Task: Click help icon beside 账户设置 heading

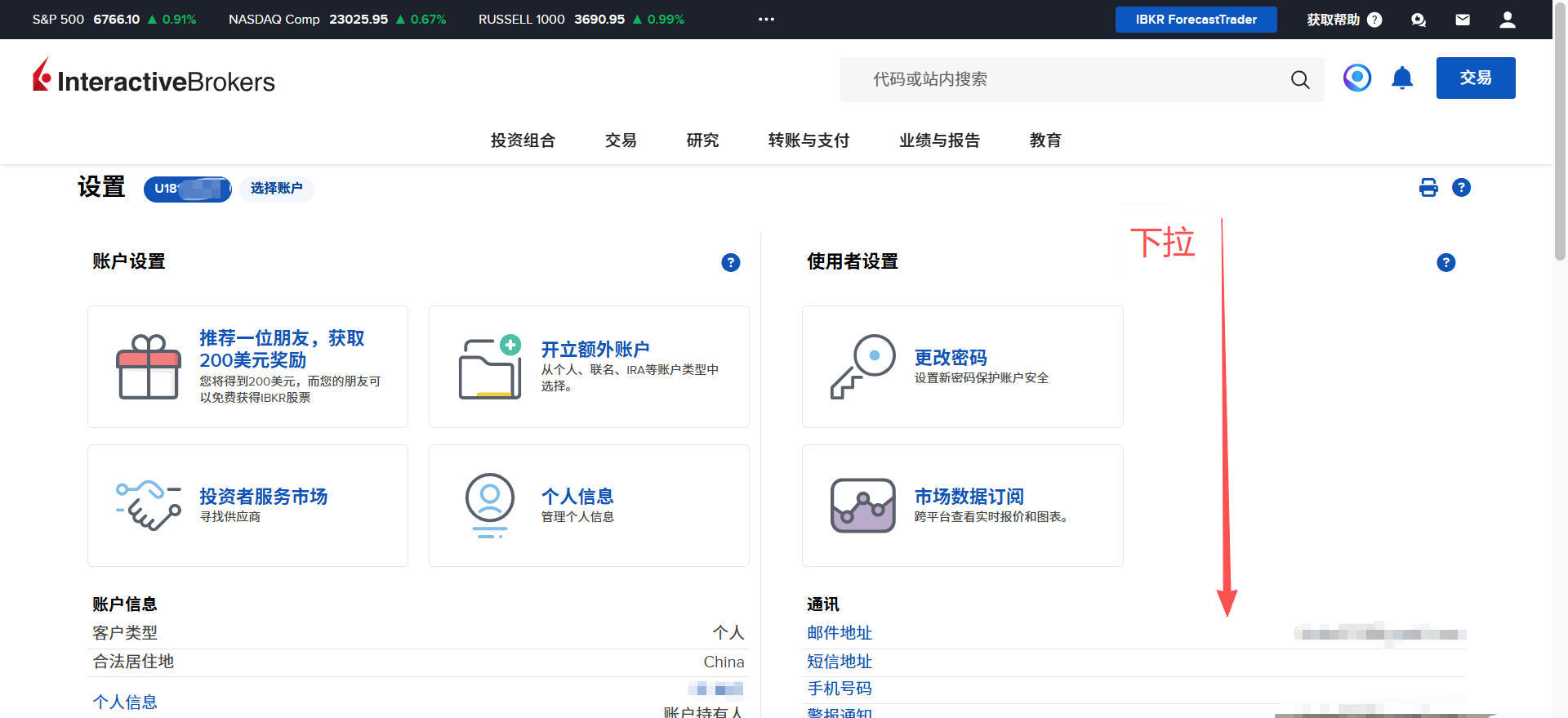Action: [731, 262]
